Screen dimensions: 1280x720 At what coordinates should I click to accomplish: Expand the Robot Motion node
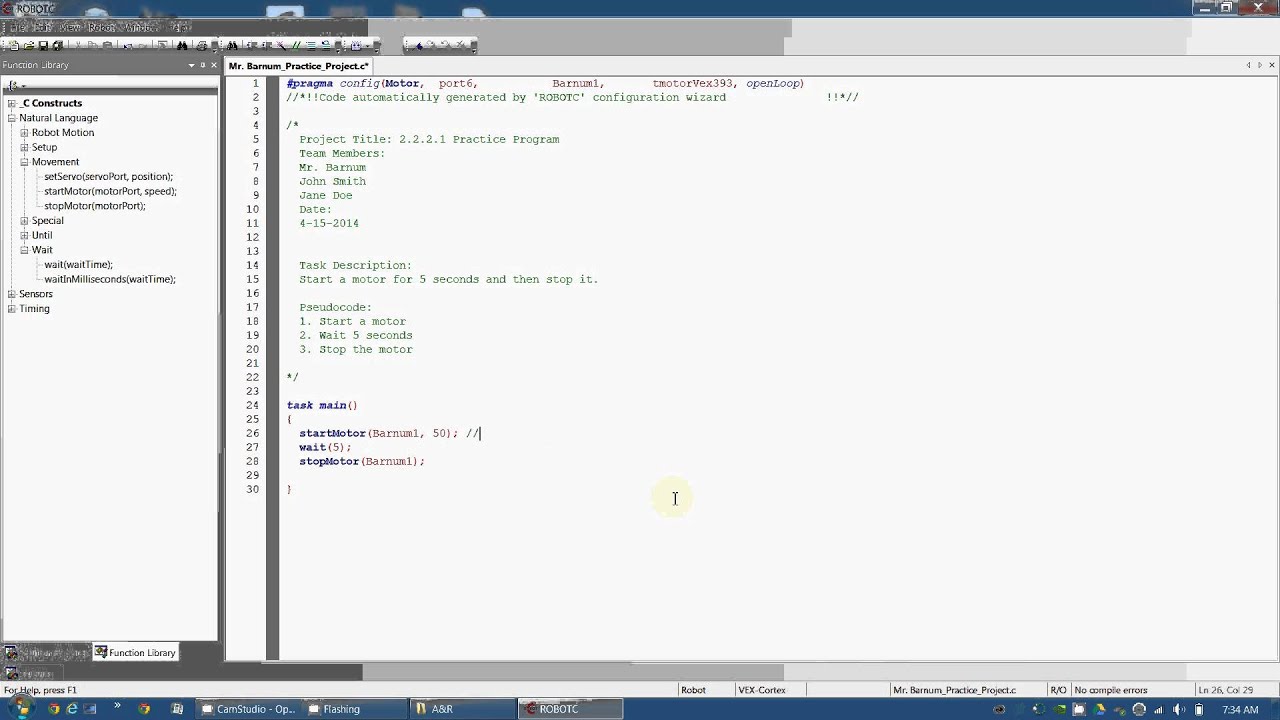pyautogui.click(x=24, y=132)
